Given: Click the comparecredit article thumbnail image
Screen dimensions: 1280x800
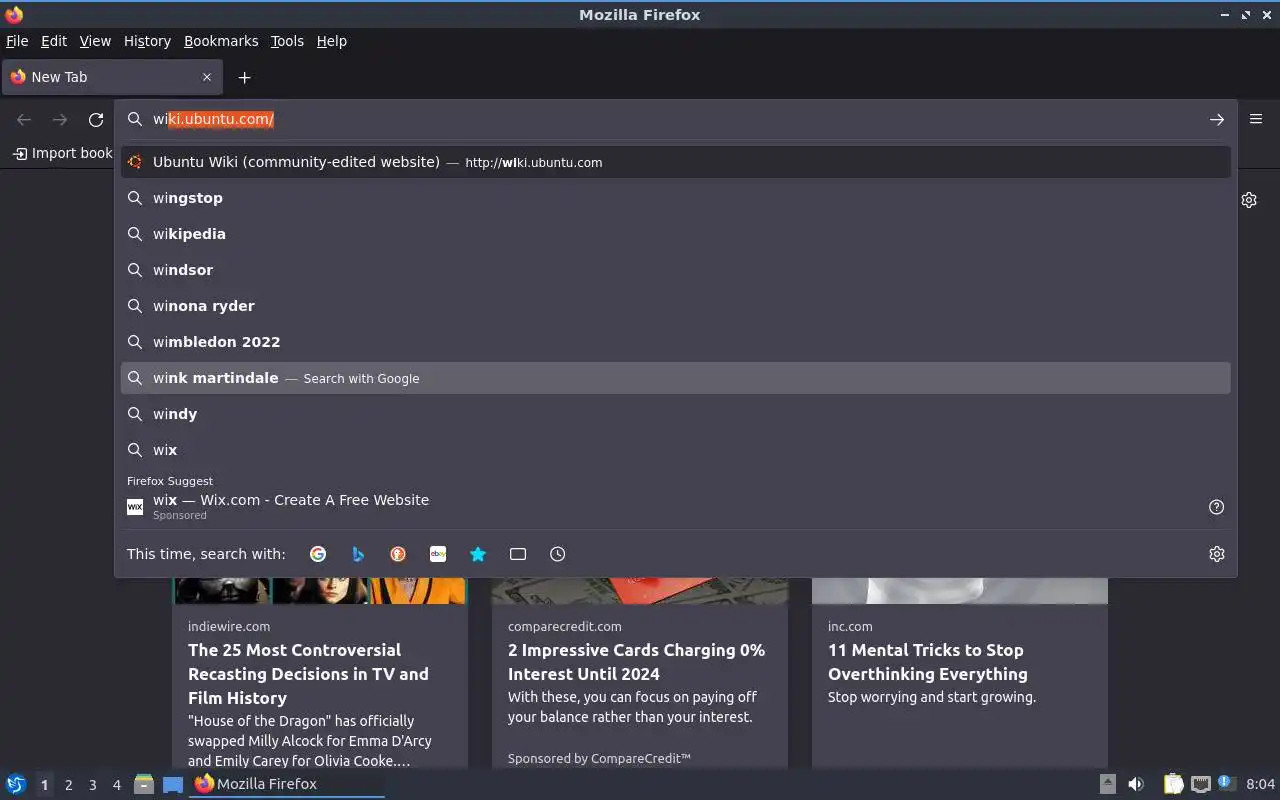Looking at the screenshot, I should [639, 591].
